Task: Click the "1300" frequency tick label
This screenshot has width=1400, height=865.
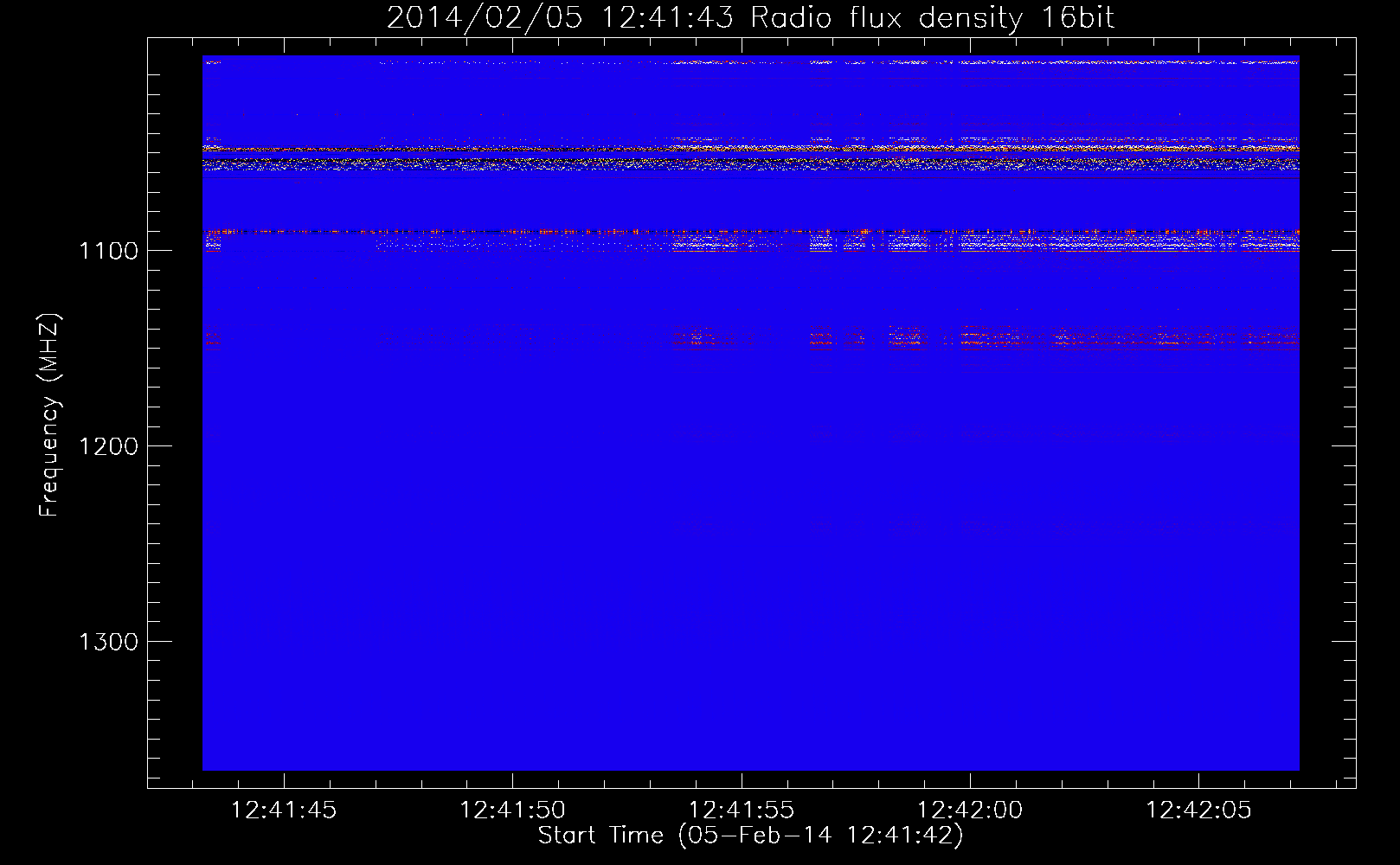Action: 108,642
